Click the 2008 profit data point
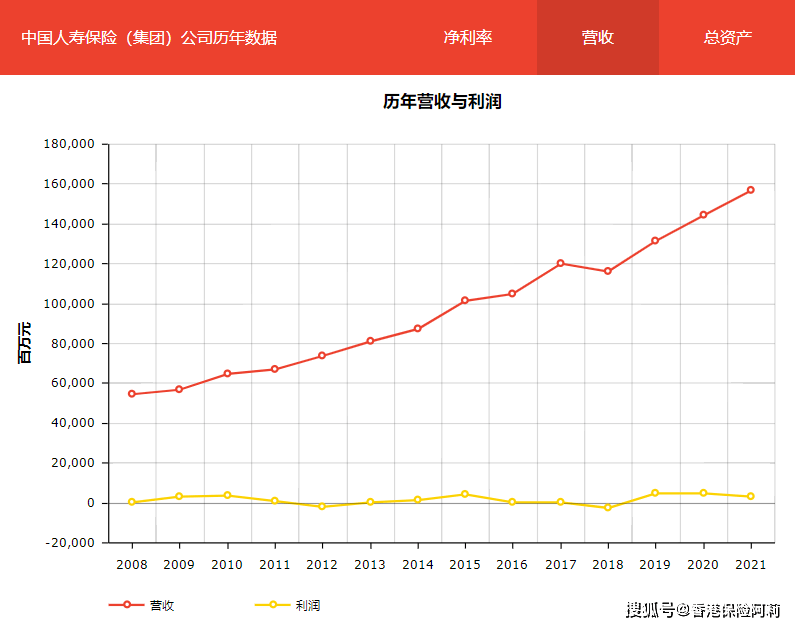The height and width of the screenshot is (627, 795). click(x=132, y=502)
